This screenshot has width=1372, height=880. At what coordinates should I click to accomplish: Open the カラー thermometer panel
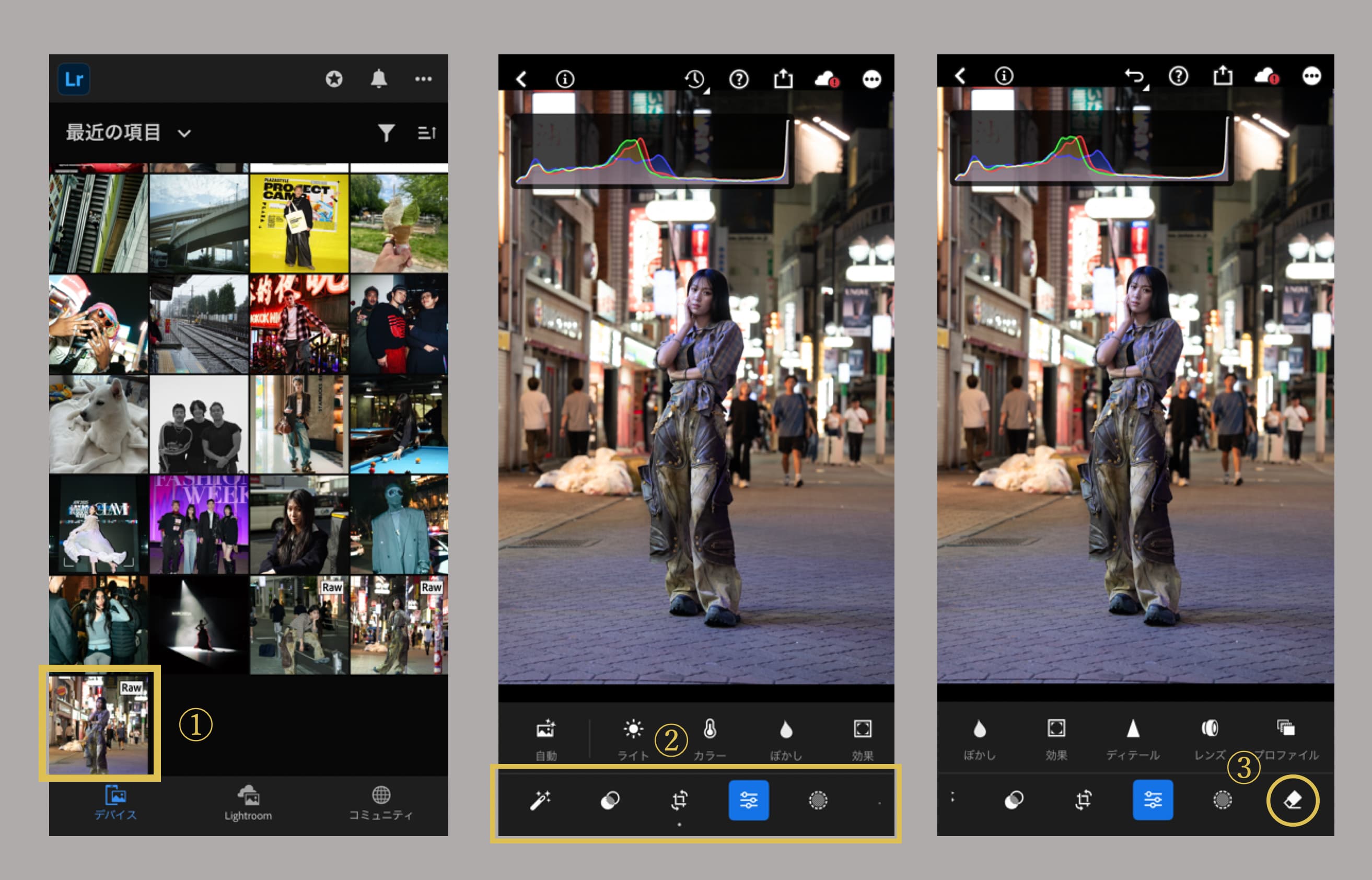(710, 730)
